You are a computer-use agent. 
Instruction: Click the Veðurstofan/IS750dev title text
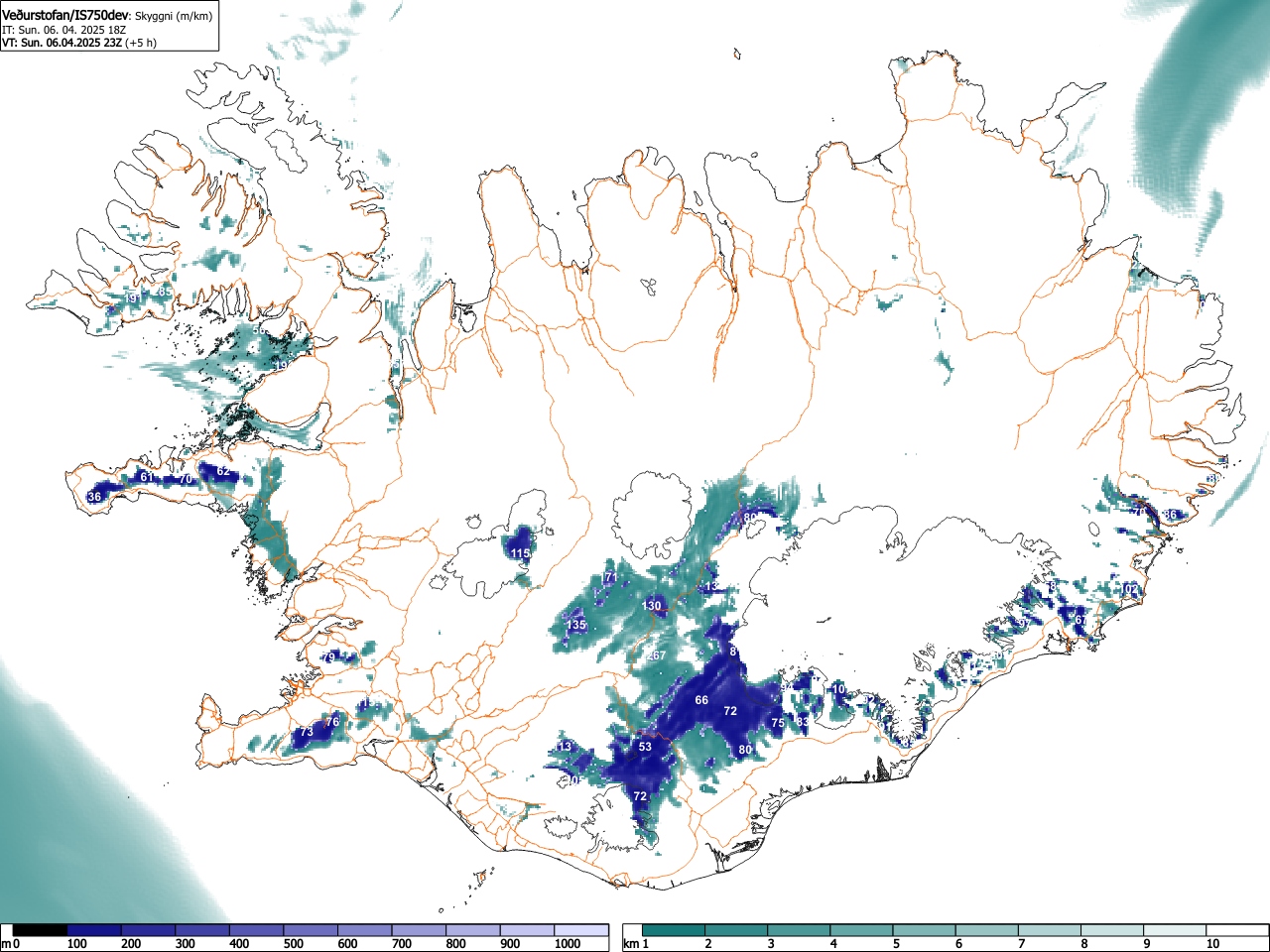pos(66,15)
